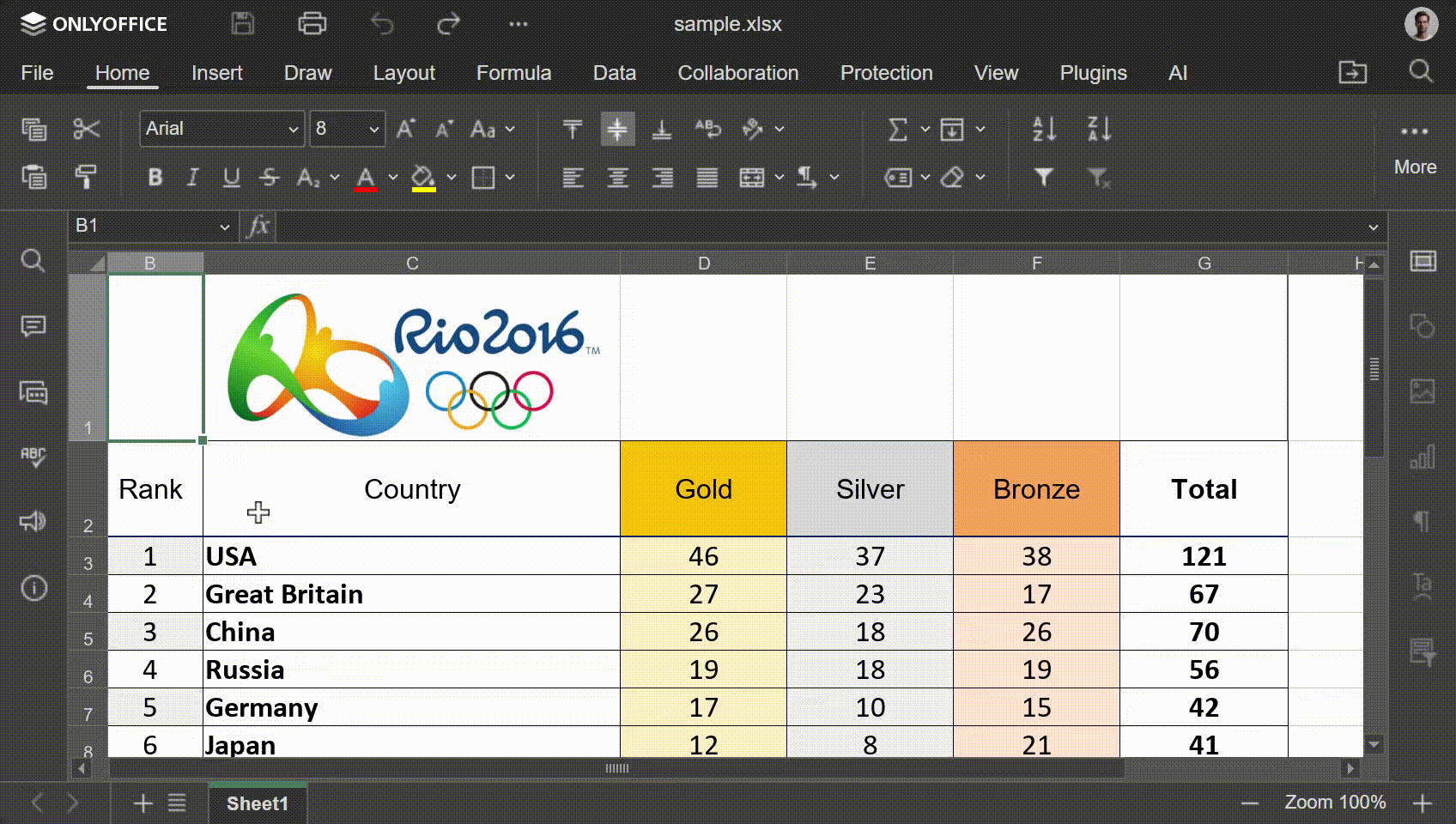Sort descending Z to A
This screenshot has height=824, width=1456.
[x=1100, y=130]
